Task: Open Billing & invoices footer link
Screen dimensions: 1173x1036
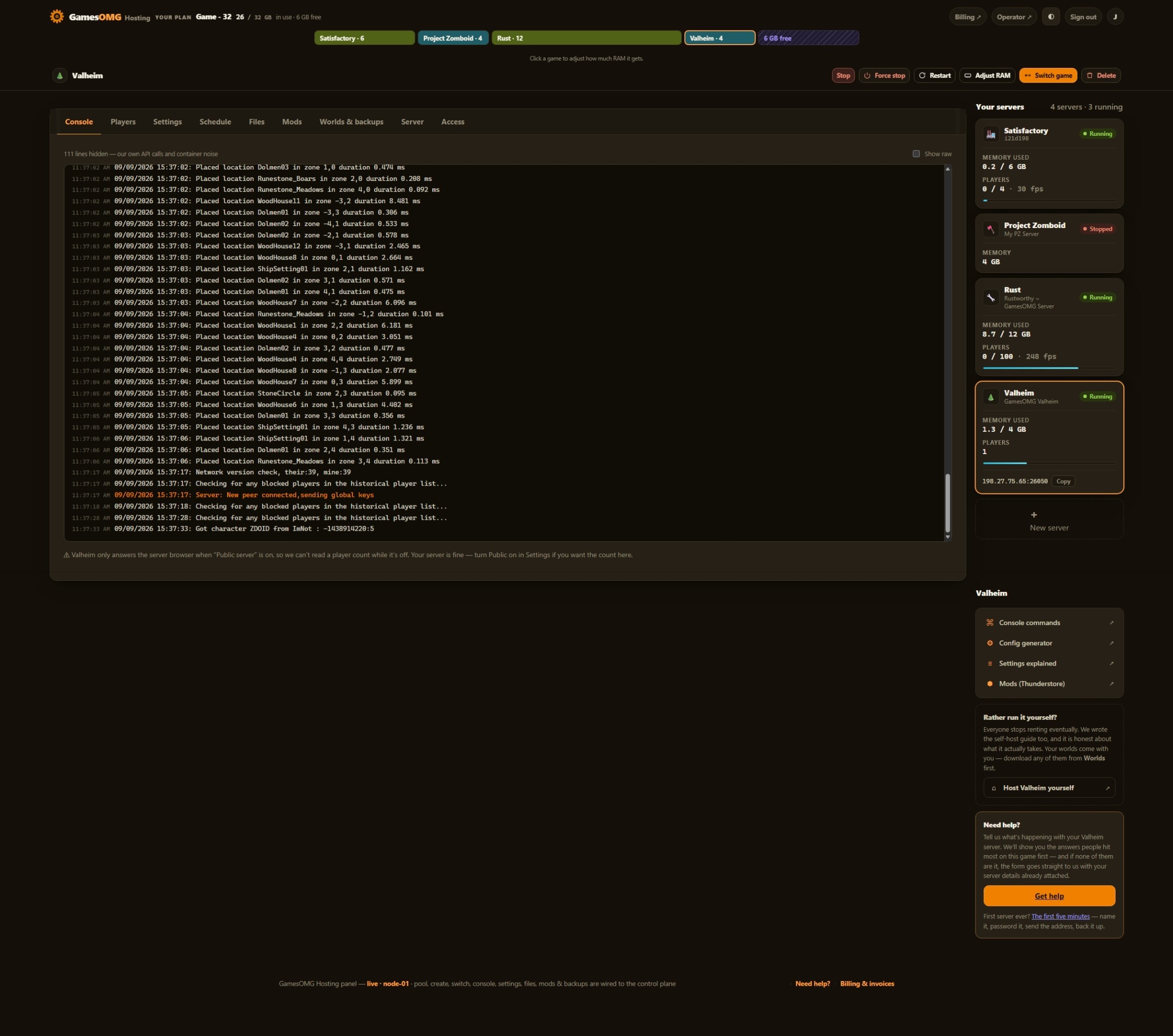Action: tap(867, 984)
